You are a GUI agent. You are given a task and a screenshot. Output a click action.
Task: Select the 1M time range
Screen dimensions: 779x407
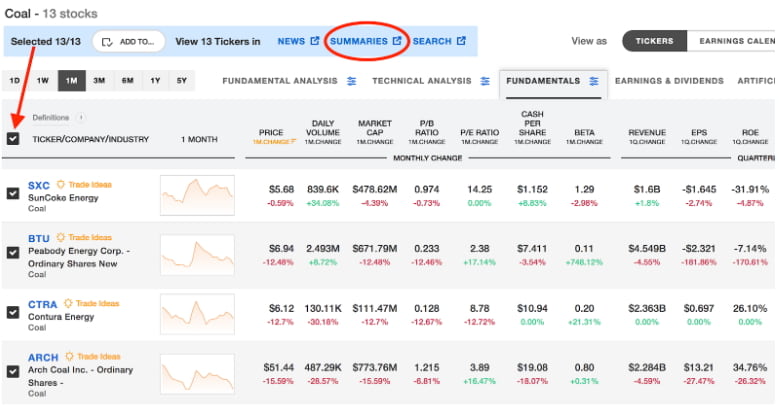click(72, 81)
